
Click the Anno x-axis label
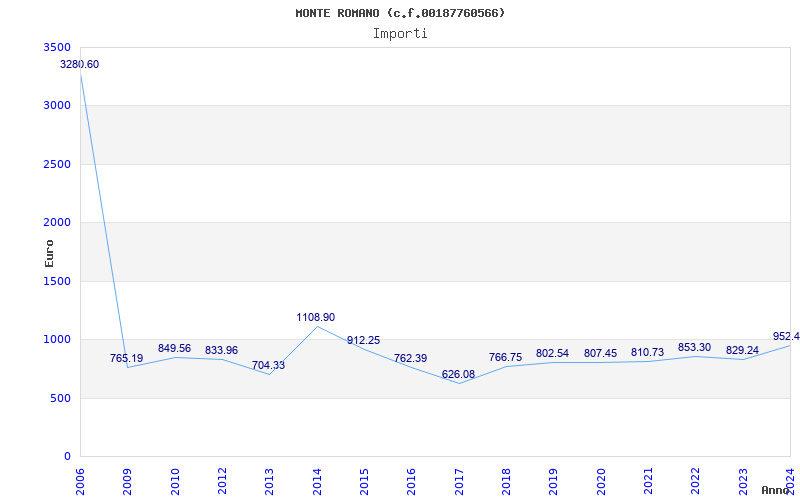(776, 490)
